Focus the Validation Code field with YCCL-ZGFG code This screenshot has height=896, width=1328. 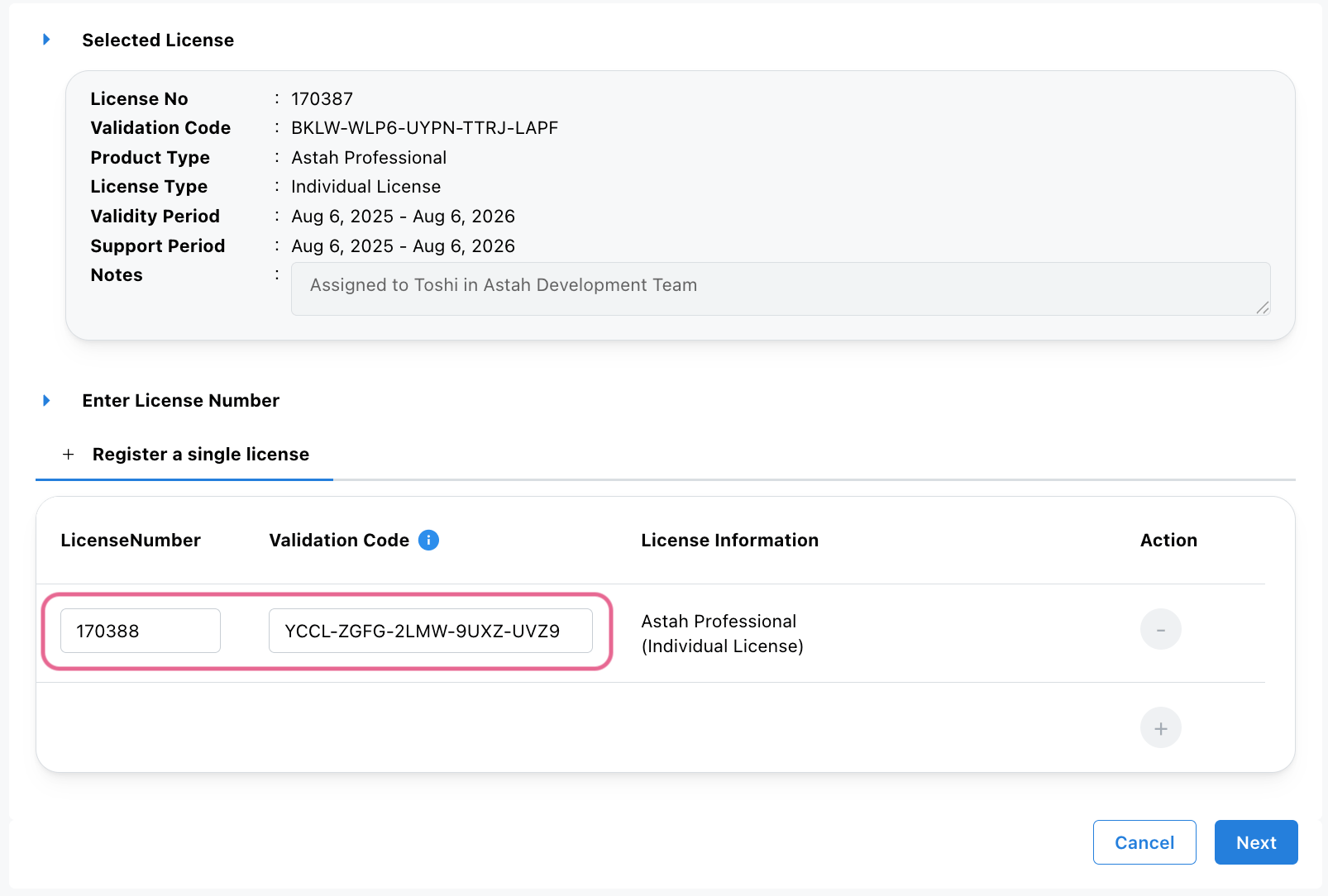(431, 631)
